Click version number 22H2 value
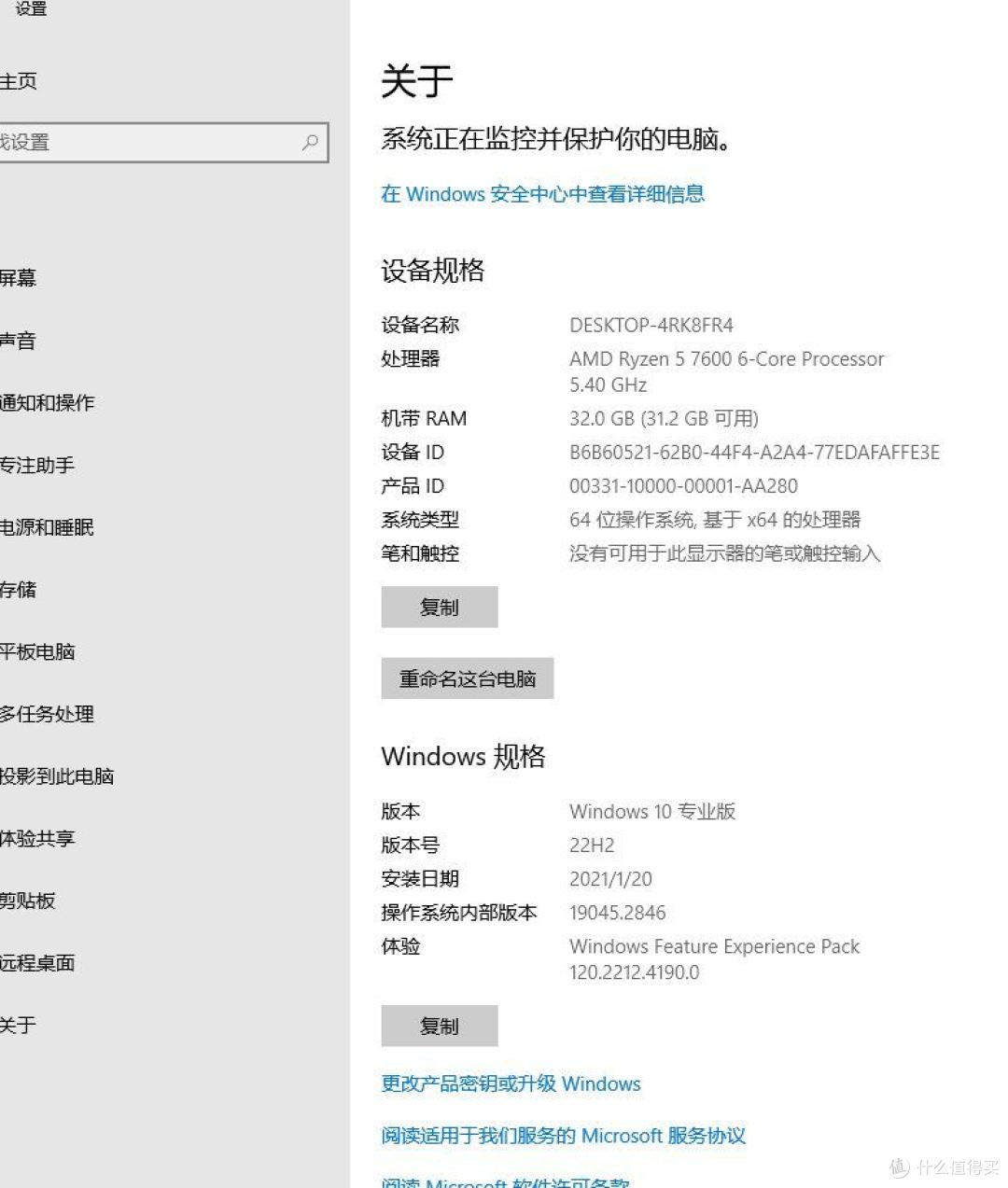1008x1188 pixels. (592, 846)
